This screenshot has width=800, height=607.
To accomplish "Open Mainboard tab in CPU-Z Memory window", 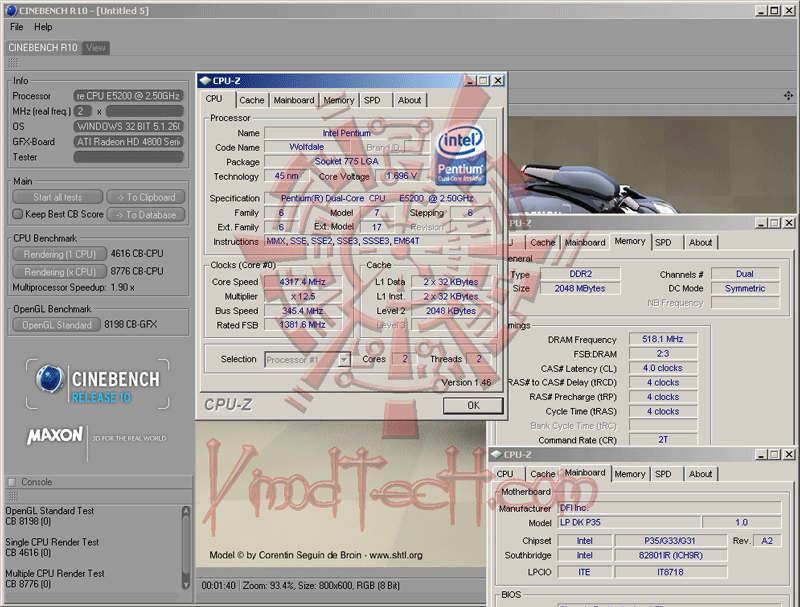I will 585,242.
